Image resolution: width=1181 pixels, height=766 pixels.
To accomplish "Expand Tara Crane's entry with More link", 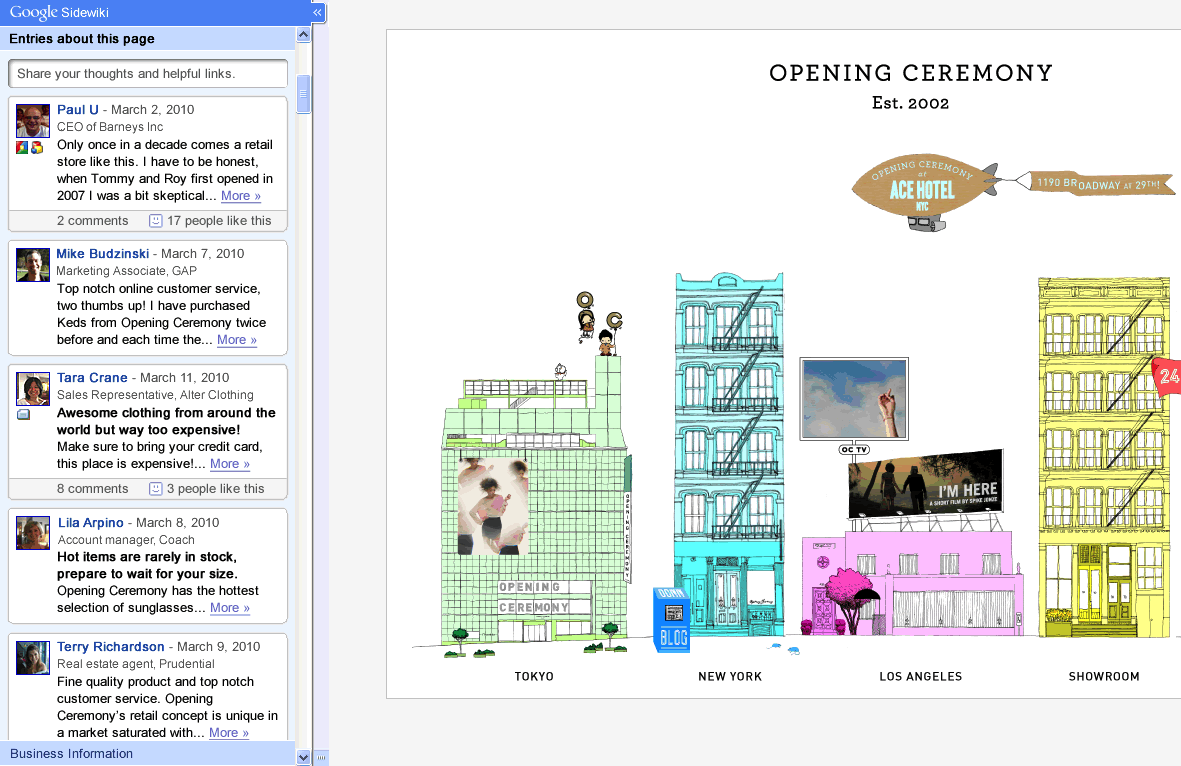I will coord(230,464).
